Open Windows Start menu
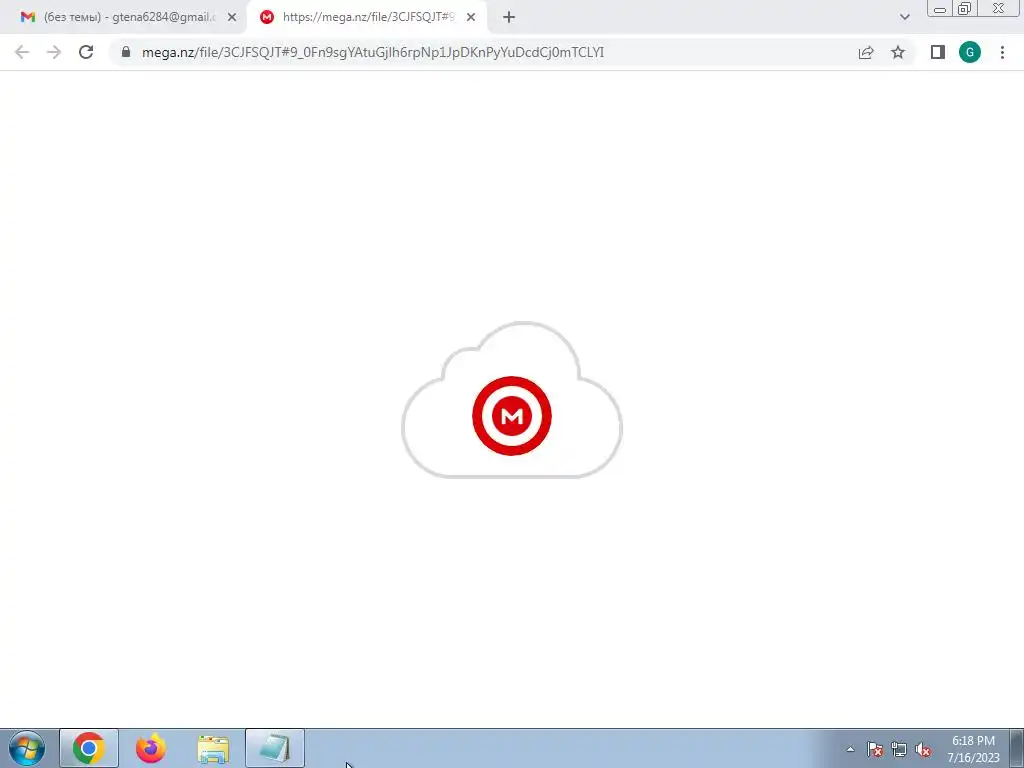Viewport: 1024px width, 768px height. click(27, 748)
